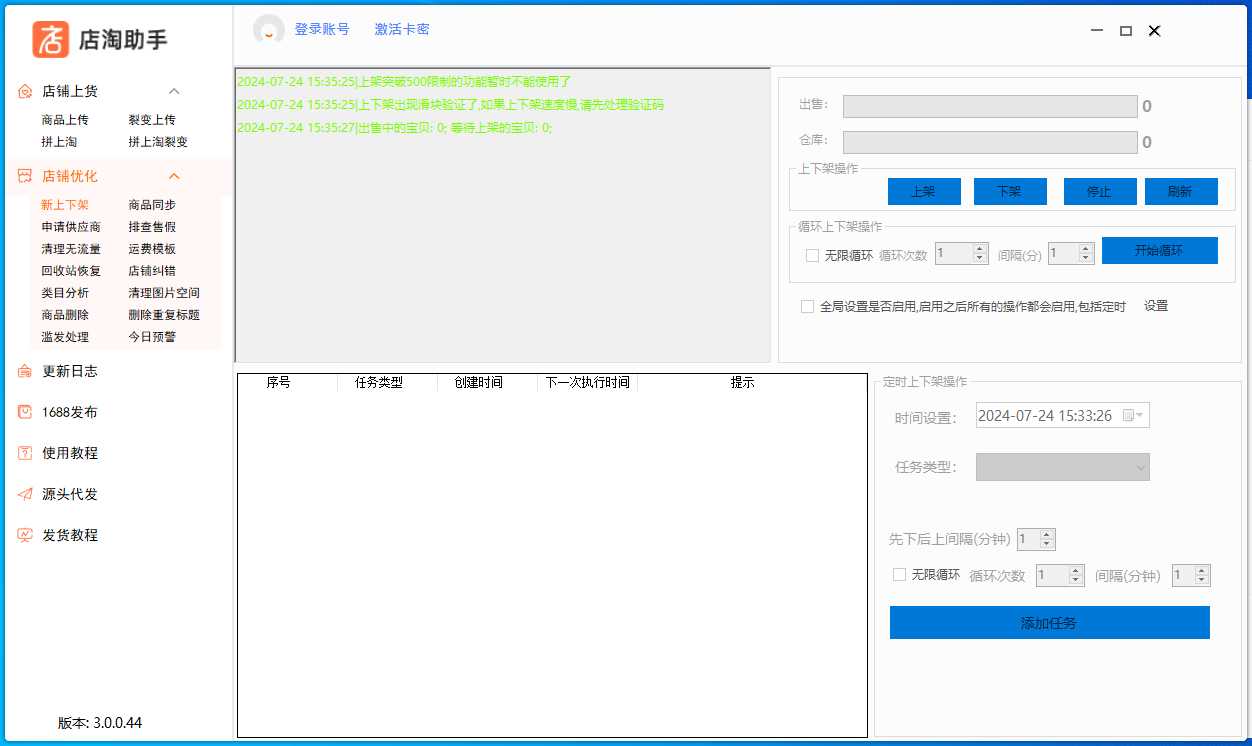Open the 任务类型 dropdown

tap(1062, 467)
